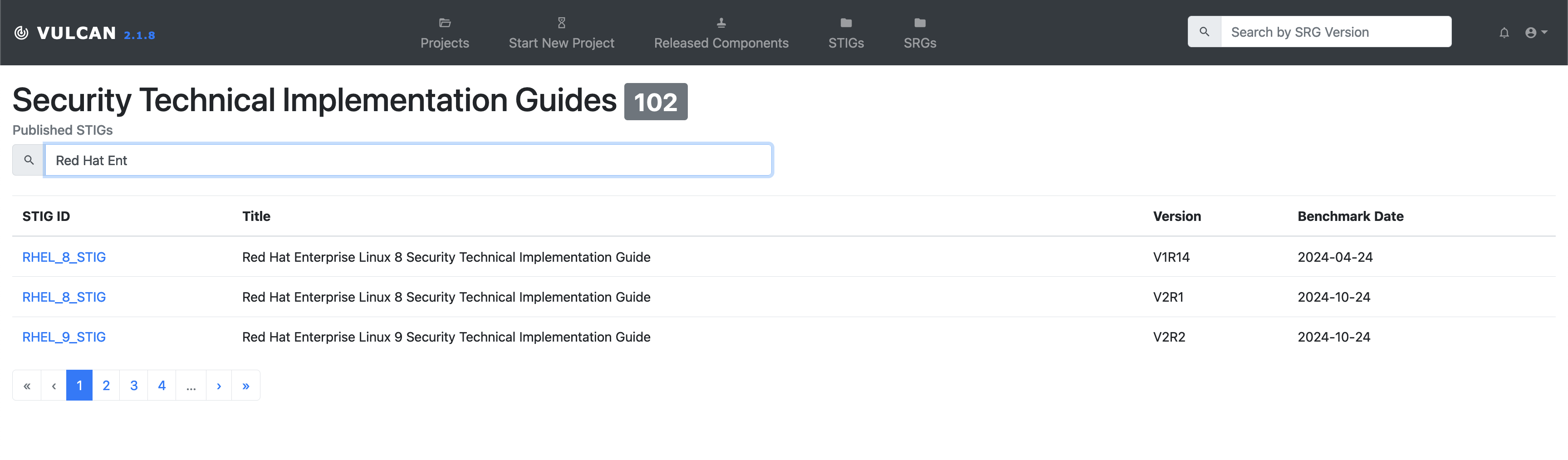Open the RHEL_9_STIG link
This screenshot has width=1568, height=460.
click(x=64, y=337)
